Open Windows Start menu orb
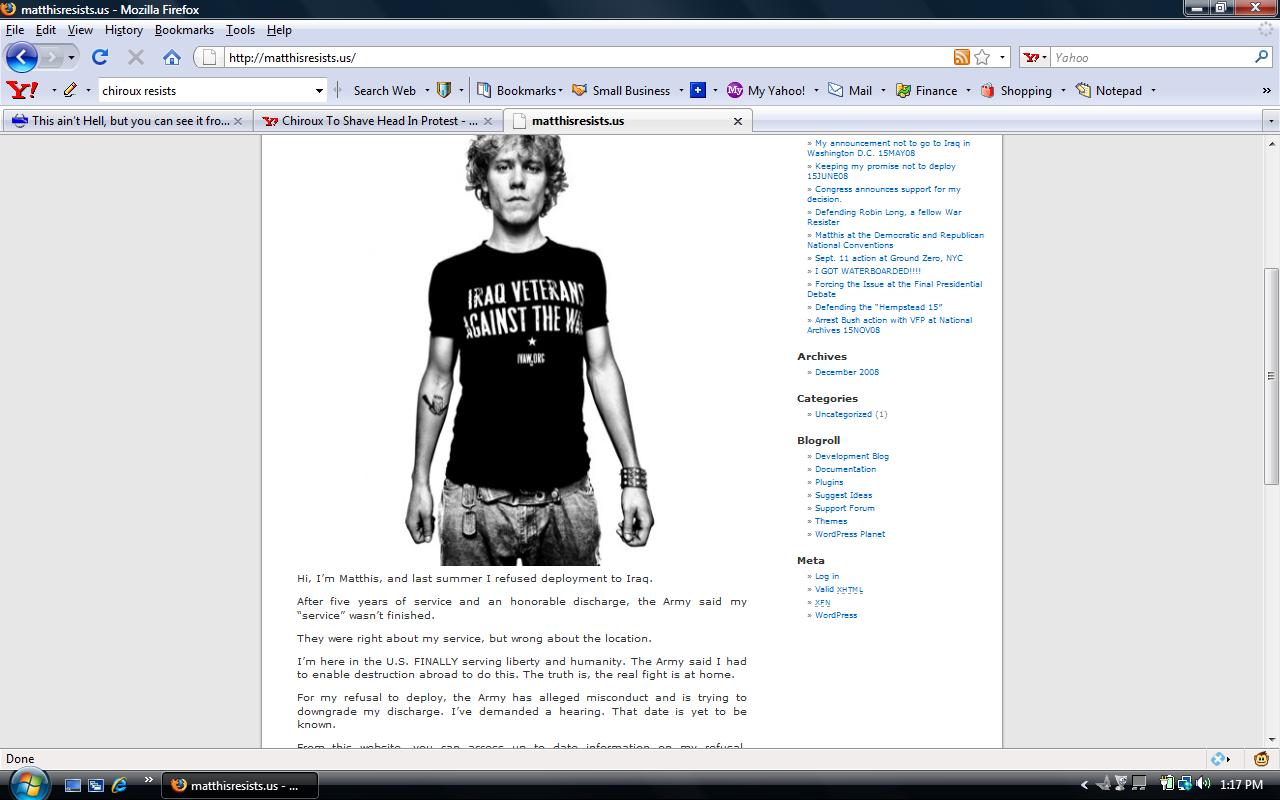Image resolution: width=1280 pixels, height=800 pixels. (27, 783)
